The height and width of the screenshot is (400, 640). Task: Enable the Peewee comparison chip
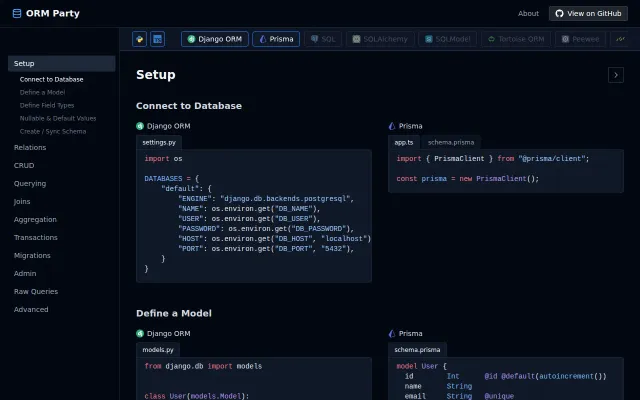580,39
